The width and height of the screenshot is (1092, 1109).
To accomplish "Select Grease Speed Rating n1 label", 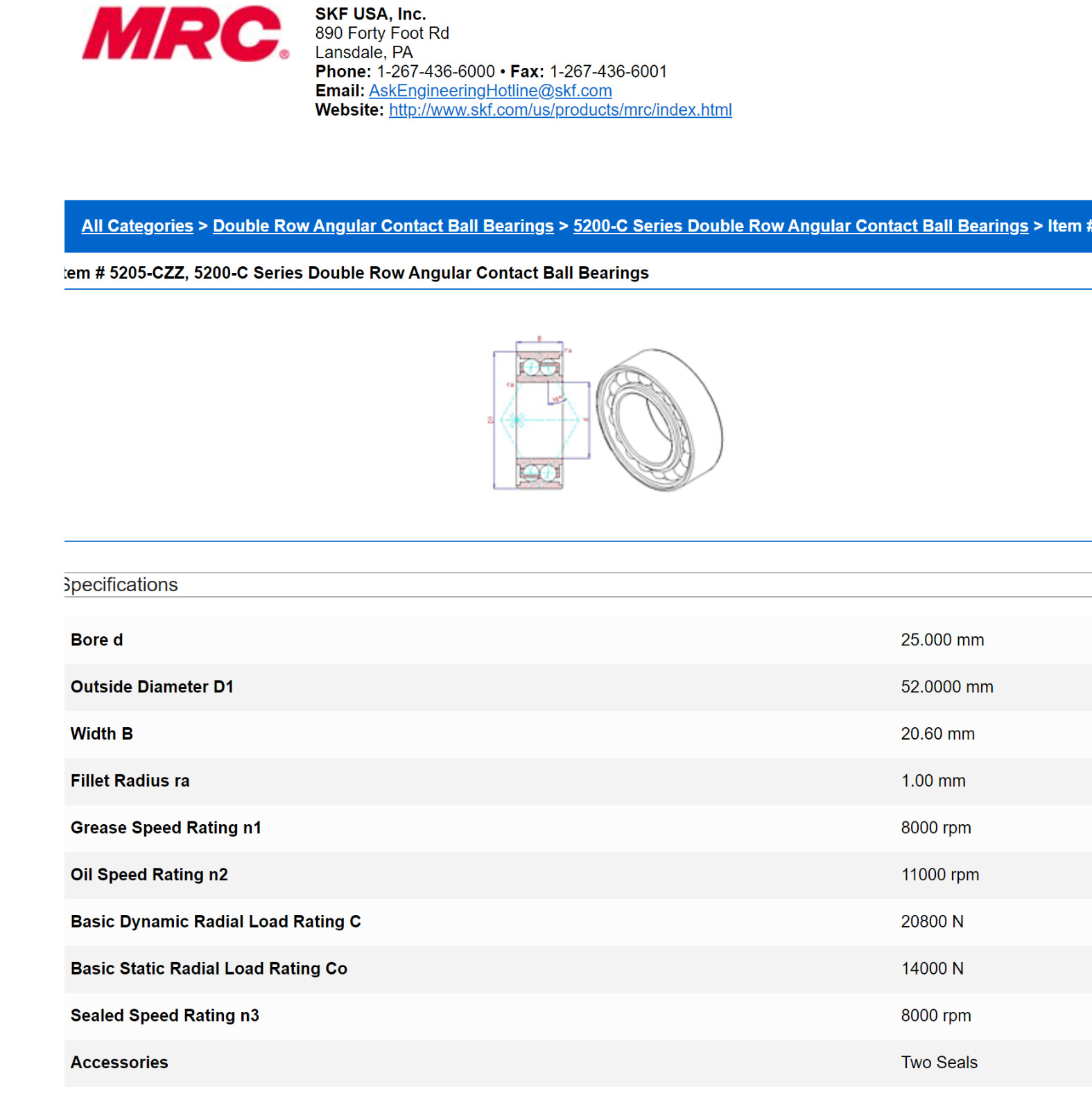I will [166, 828].
